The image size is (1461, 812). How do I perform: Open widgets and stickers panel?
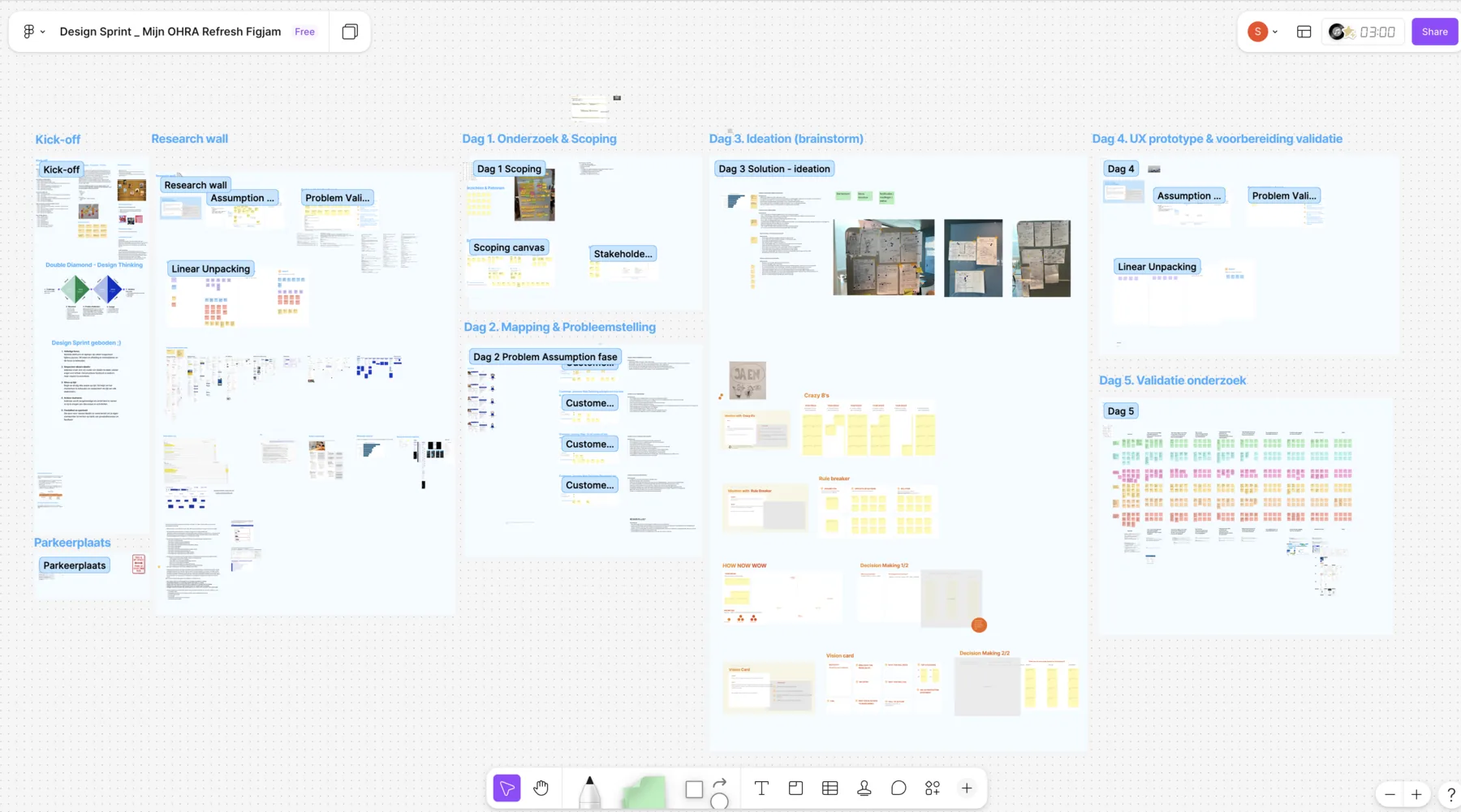pos(933,788)
